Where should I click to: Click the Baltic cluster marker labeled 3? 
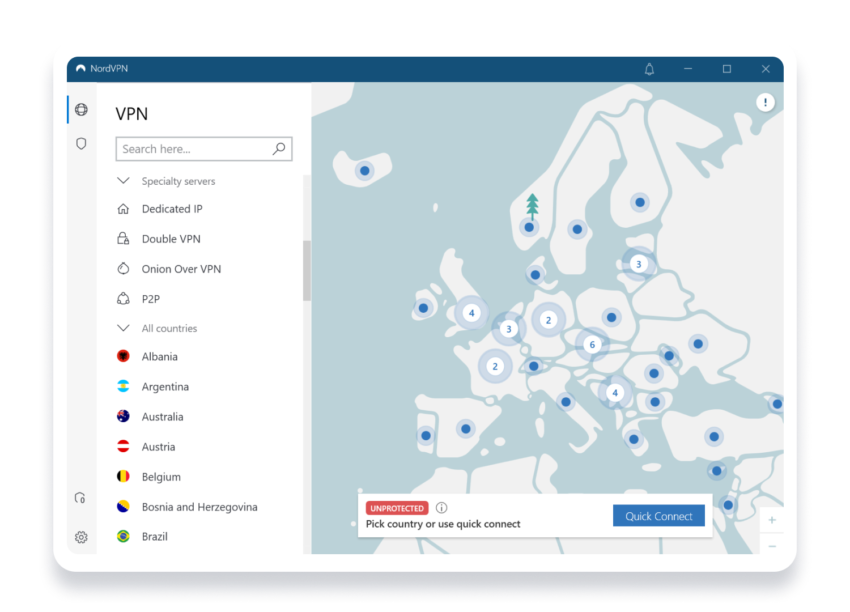[639, 264]
